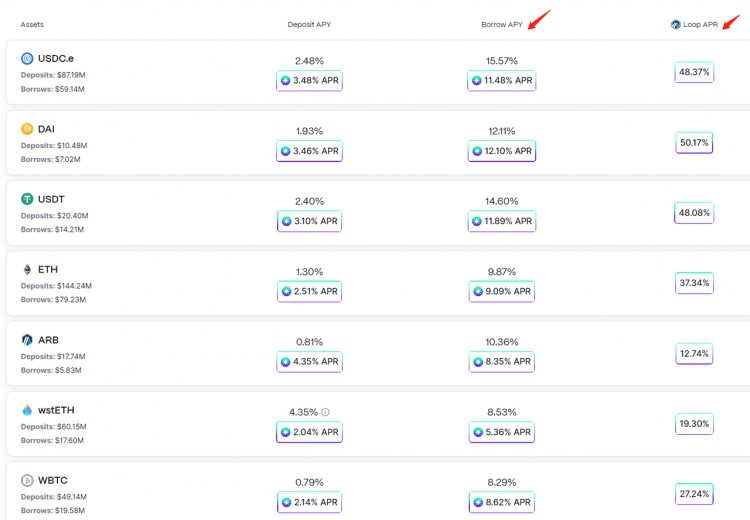Sort by Borrow APY column header
The width and height of the screenshot is (750, 520).
[x=501, y=24]
